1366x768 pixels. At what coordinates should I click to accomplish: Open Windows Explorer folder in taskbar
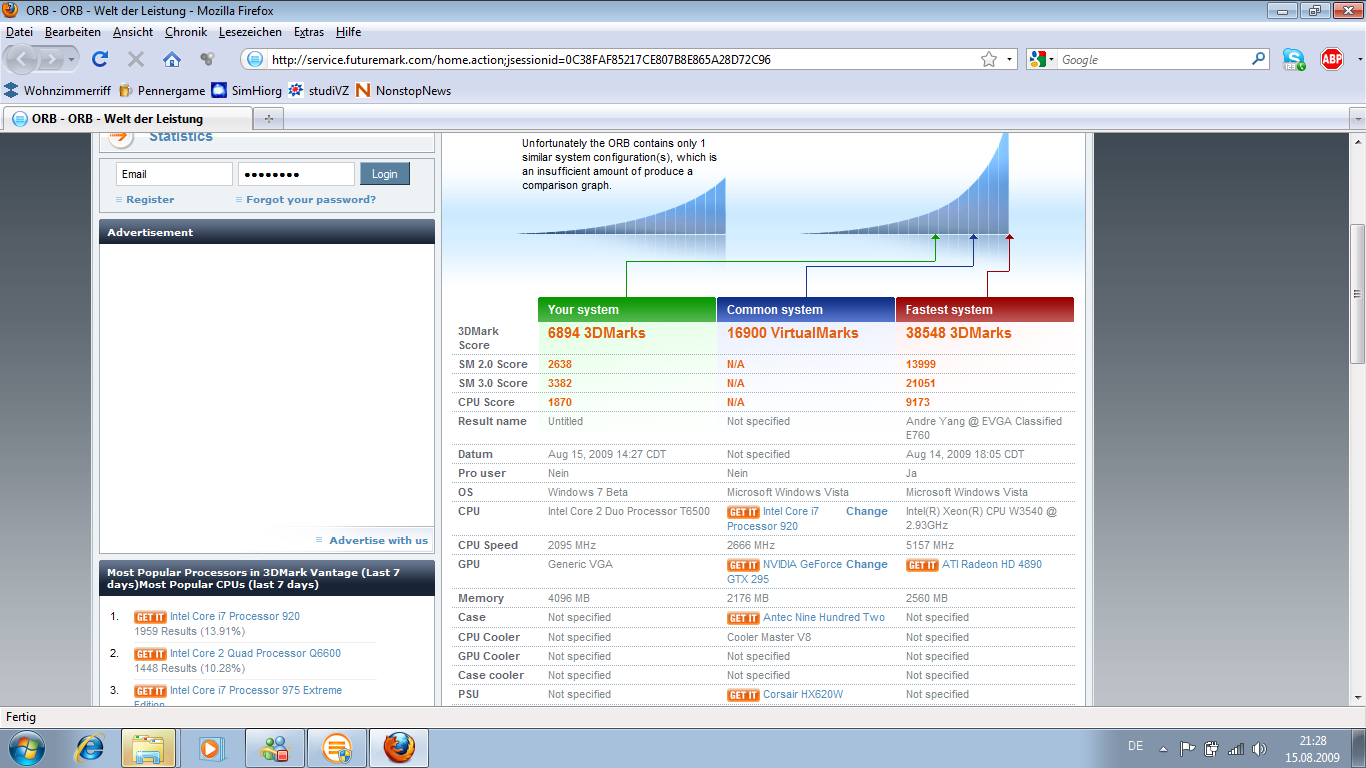click(x=149, y=747)
